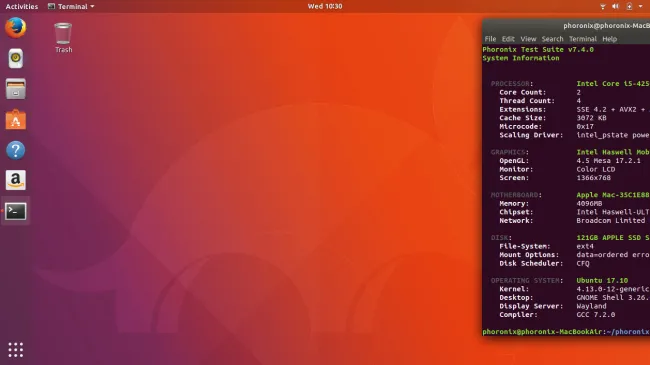The height and width of the screenshot is (365, 650).
Task: Click the Disk Scheduler value CFQ
Action: click(582, 263)
